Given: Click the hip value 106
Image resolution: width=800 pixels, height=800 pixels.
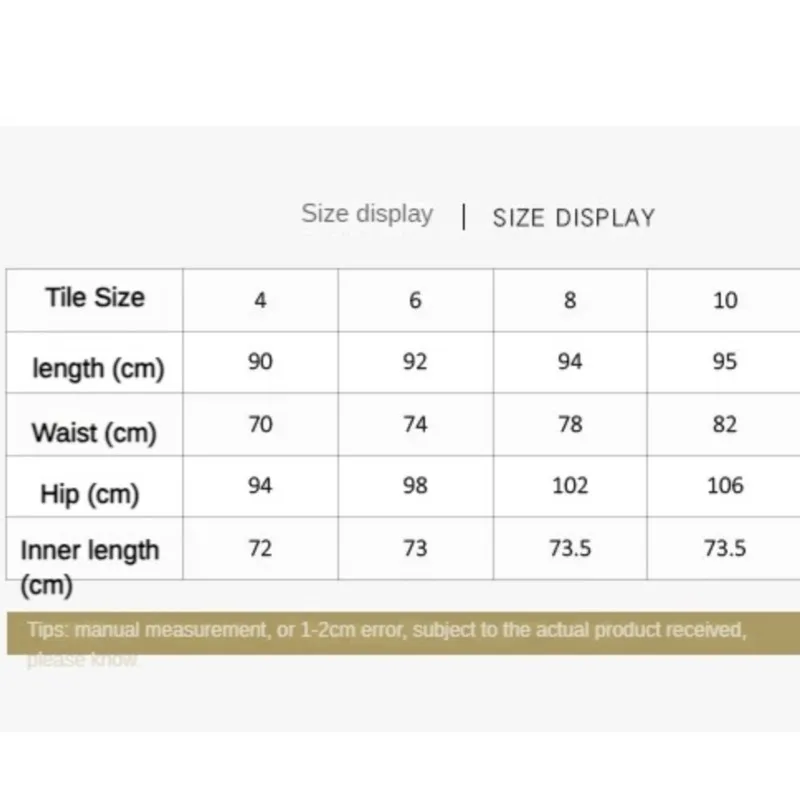Looking at the screenshot, I should (x=725, y=485).
